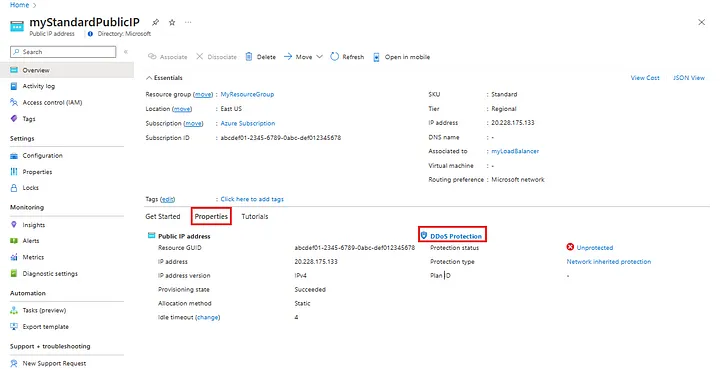Open the myLoadBalancer link
This screenshot has height=369, width=720.
pyautogui.click(x=515, y=151)
